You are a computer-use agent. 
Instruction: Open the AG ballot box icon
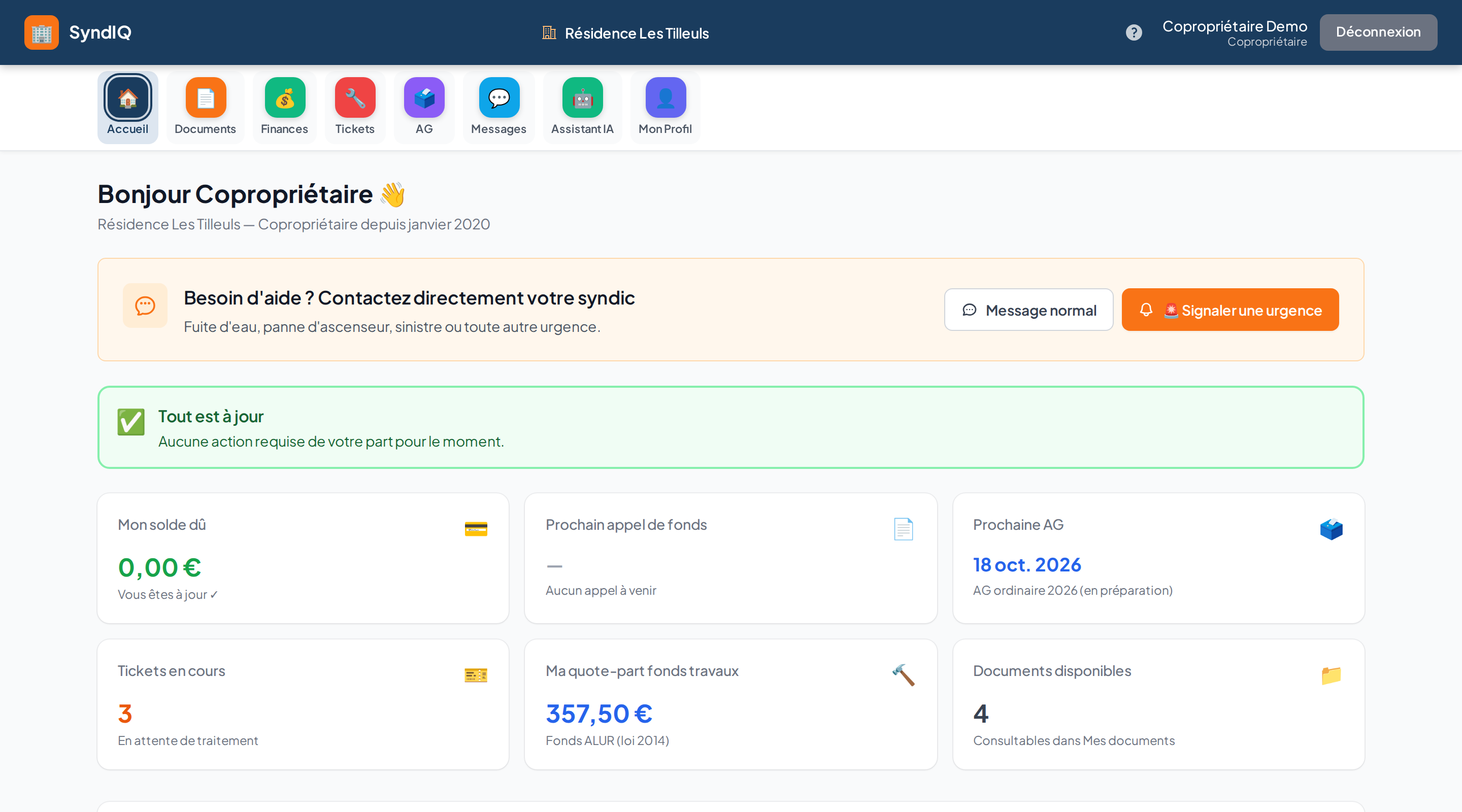pyautogui.click(x=424, y=97)
